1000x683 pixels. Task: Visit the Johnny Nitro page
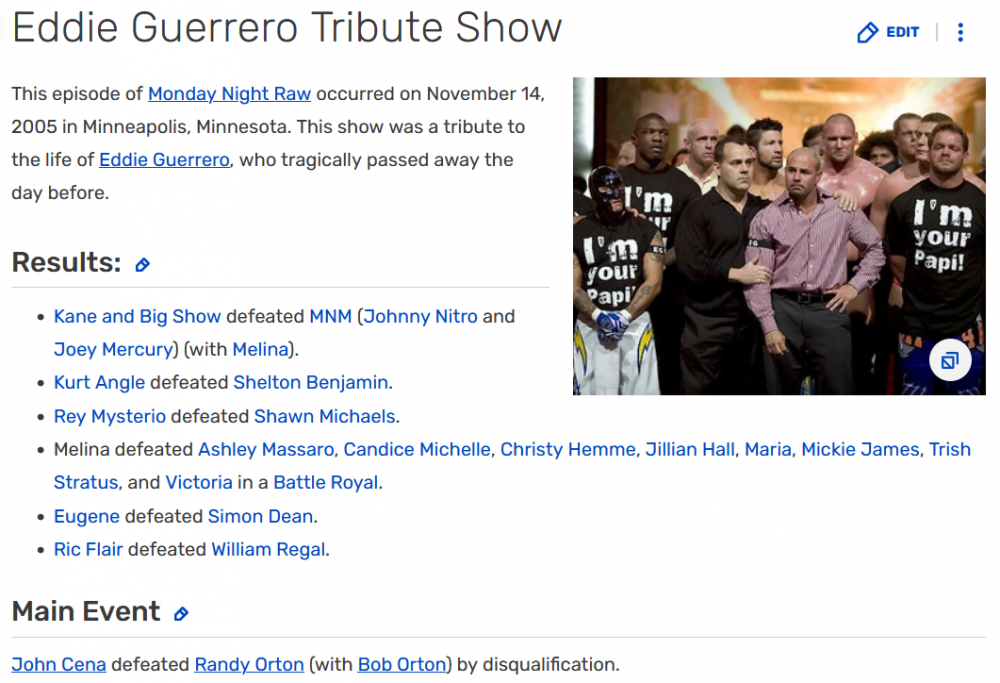pos(420,316)
